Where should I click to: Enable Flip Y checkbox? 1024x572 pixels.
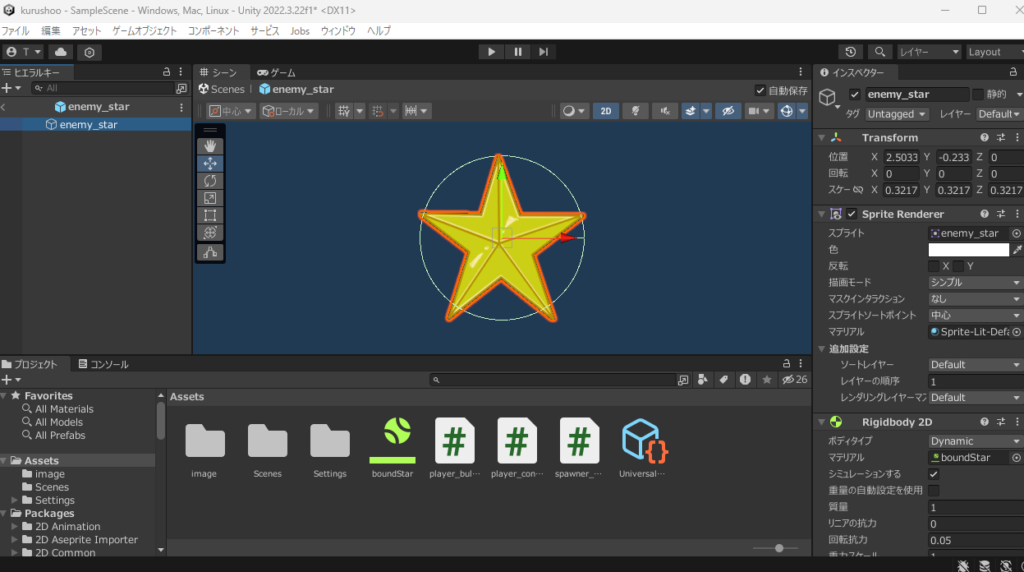958,266
